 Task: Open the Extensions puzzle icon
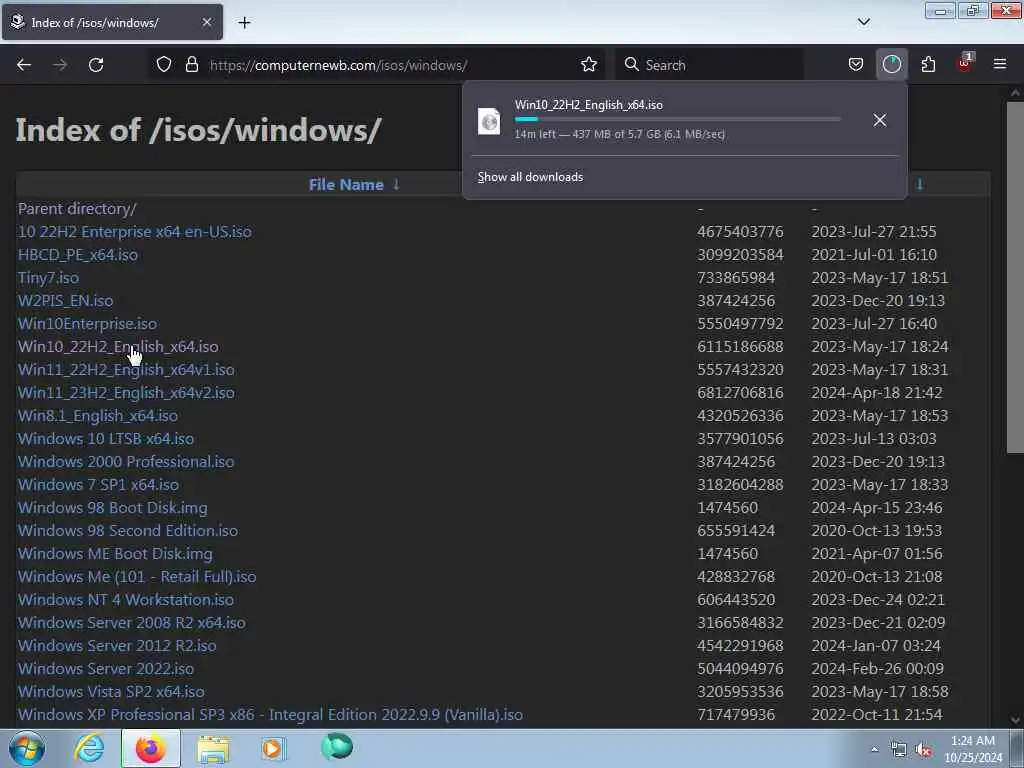[928, 65]
